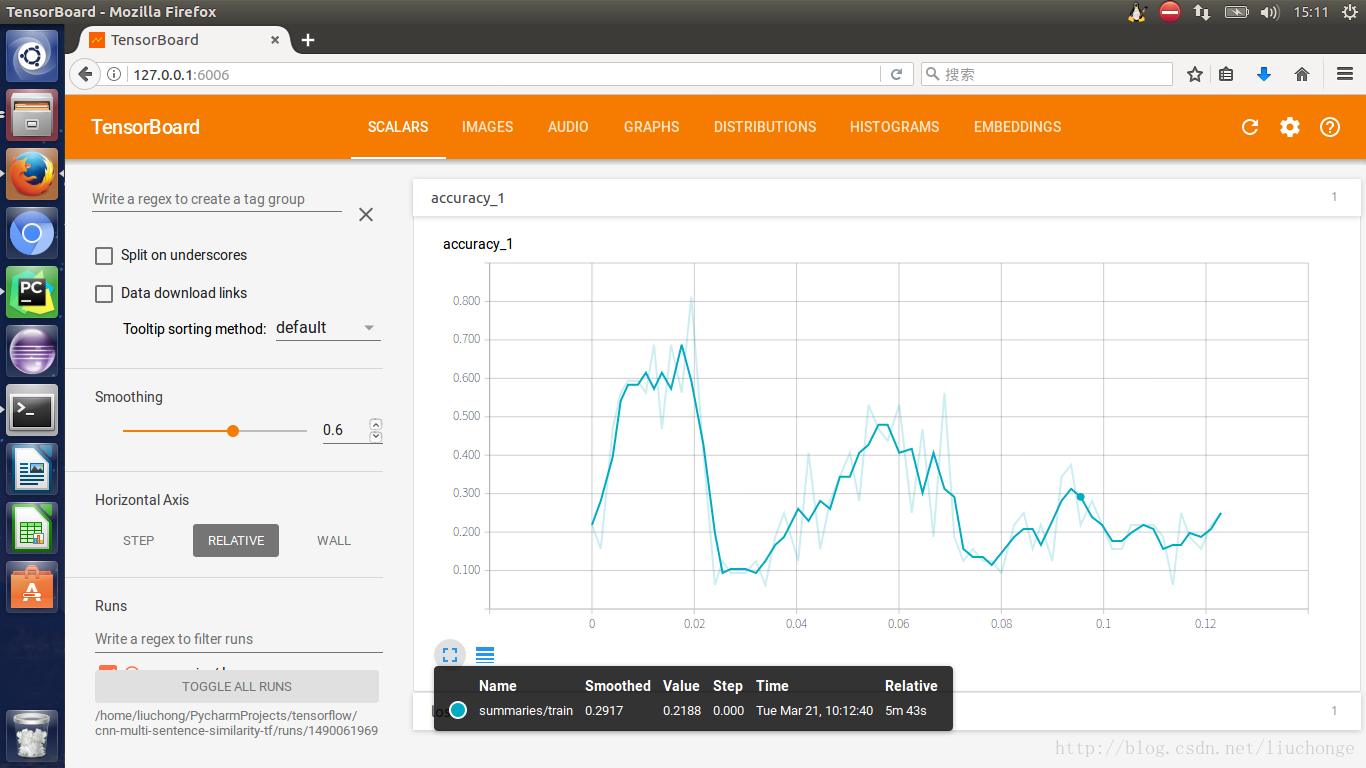
Task: Collapse the accuracy_1 tag group header
Action: click(x=886, y=198)
